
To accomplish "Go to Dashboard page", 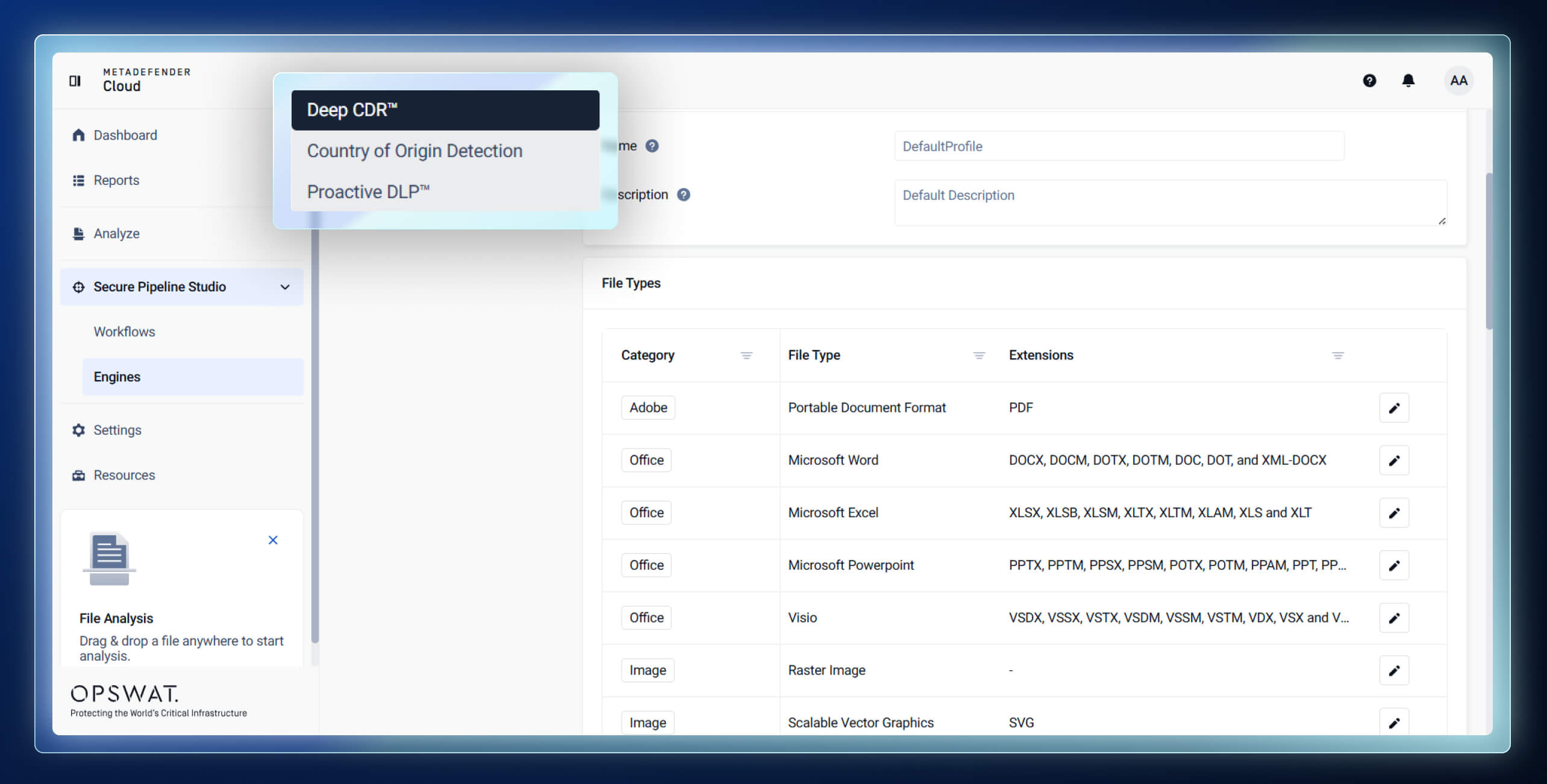I will click(x=125, y=135).
